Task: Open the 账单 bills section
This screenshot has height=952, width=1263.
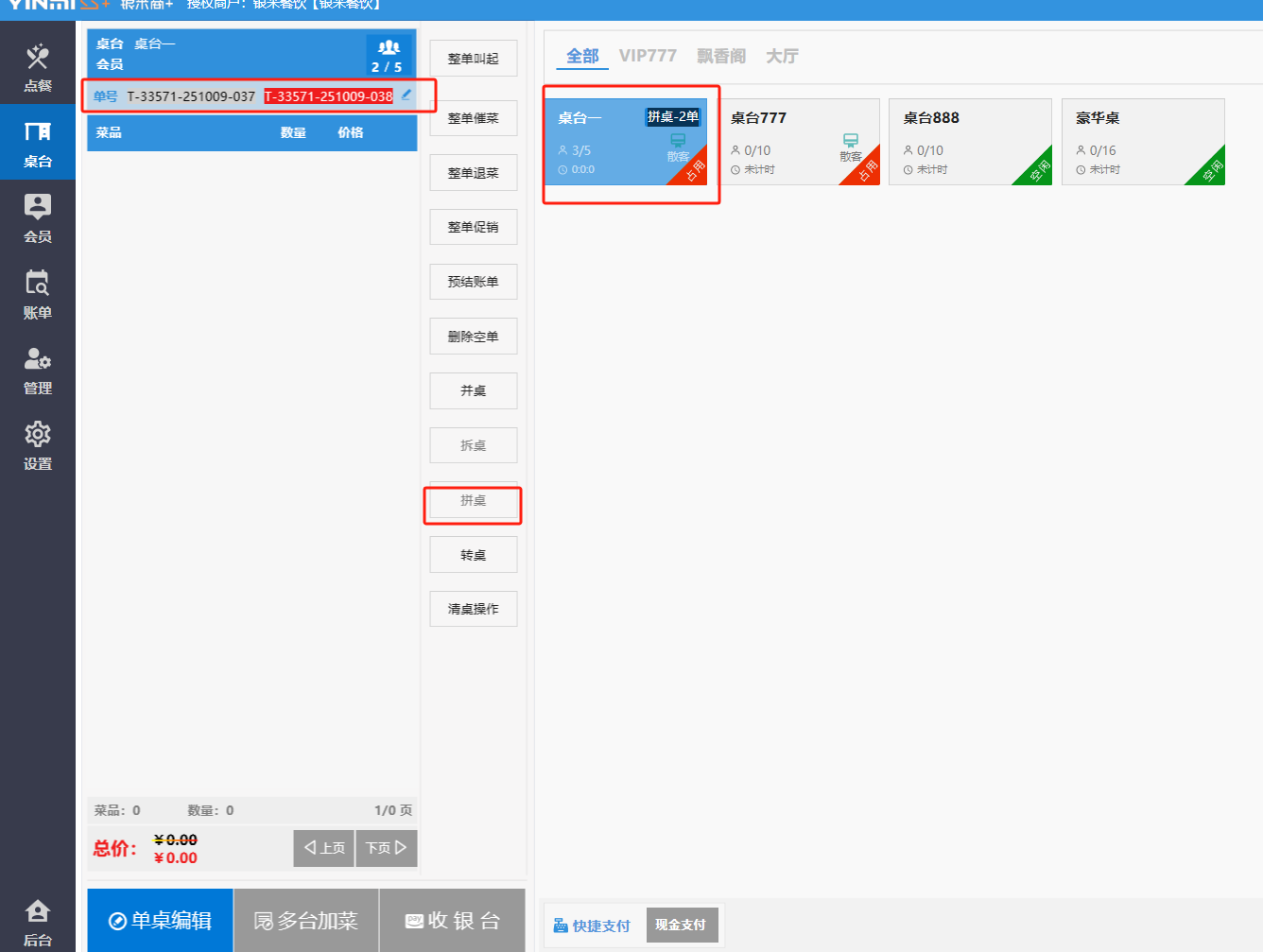Action: 38,294
